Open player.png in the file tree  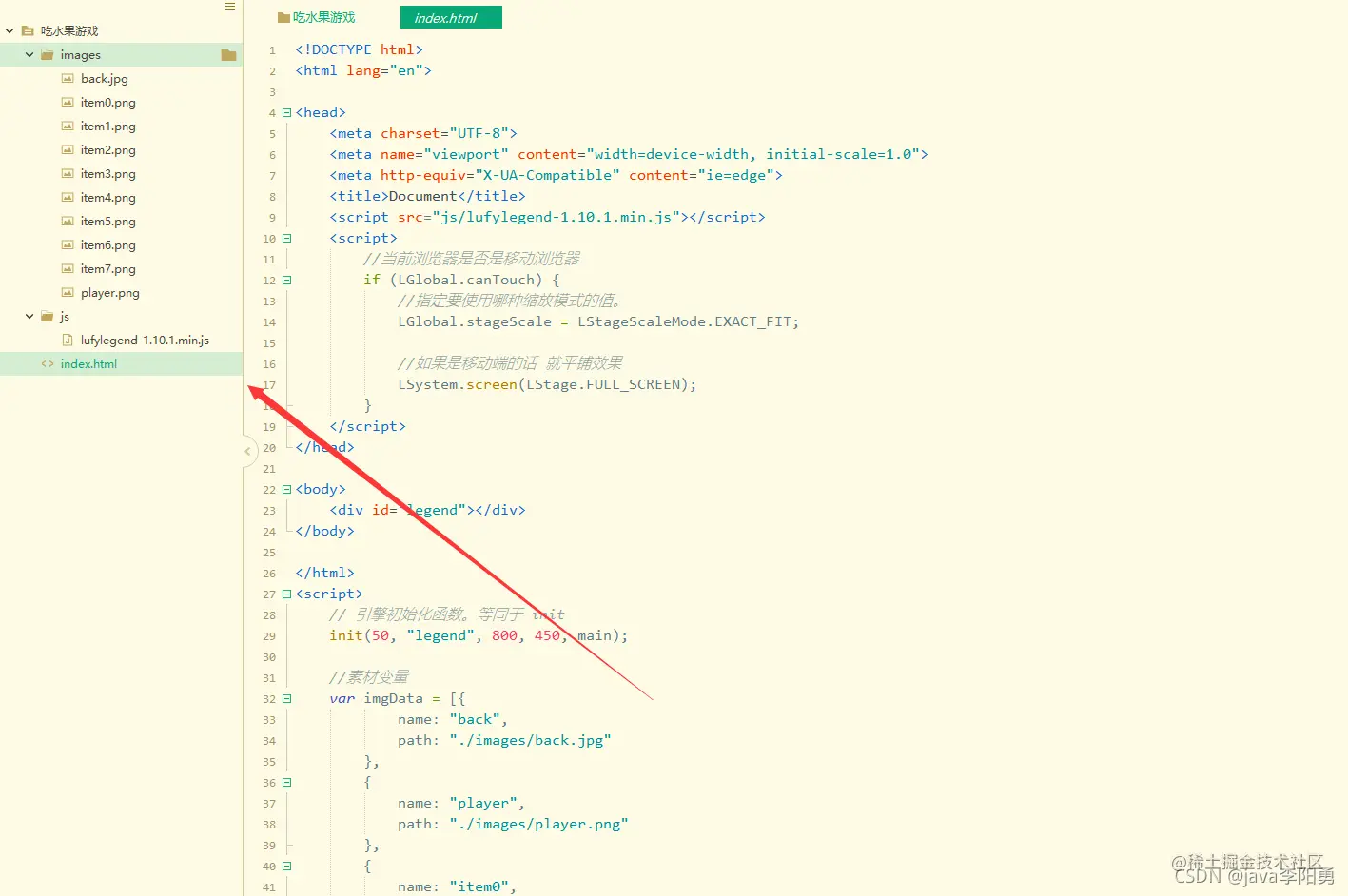110,293
